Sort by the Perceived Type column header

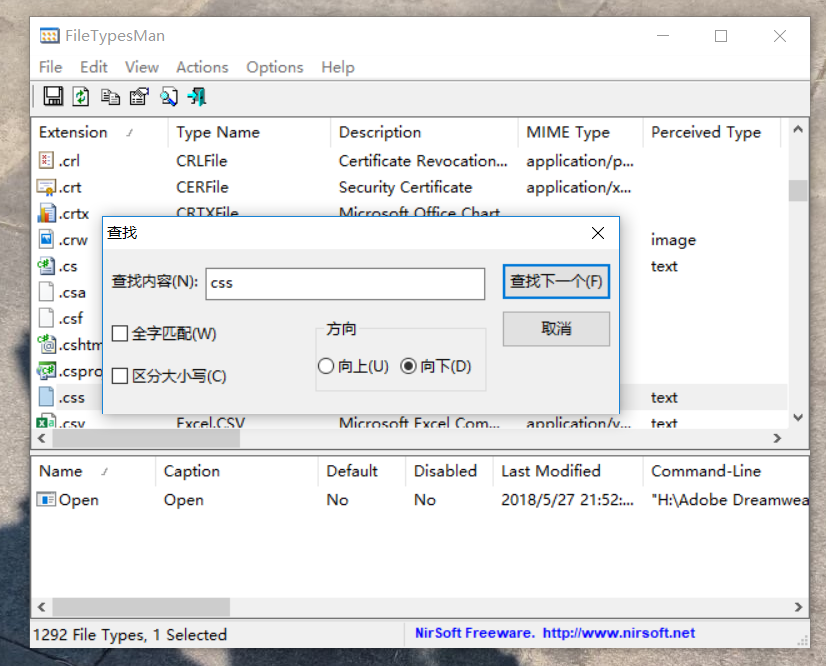point(711,132)
